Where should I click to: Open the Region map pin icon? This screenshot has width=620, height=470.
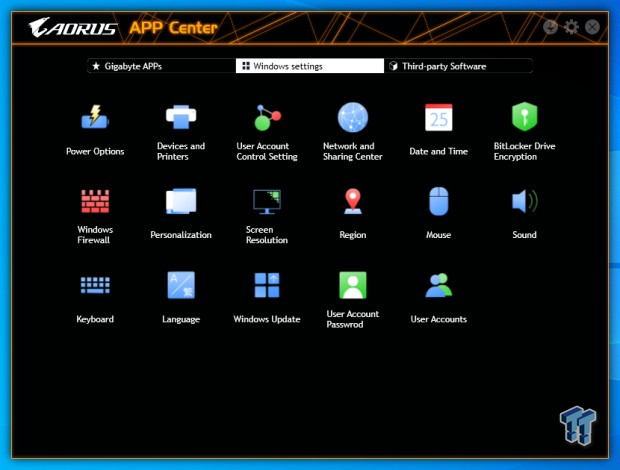[x=353, y=201]
